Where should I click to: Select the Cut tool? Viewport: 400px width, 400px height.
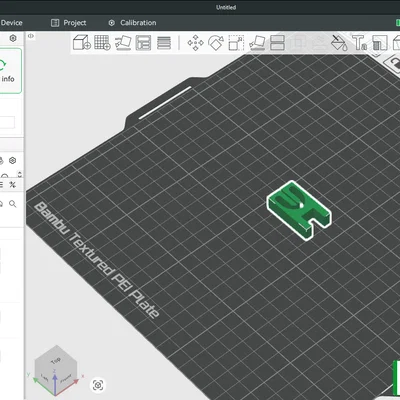pos(277,43)
